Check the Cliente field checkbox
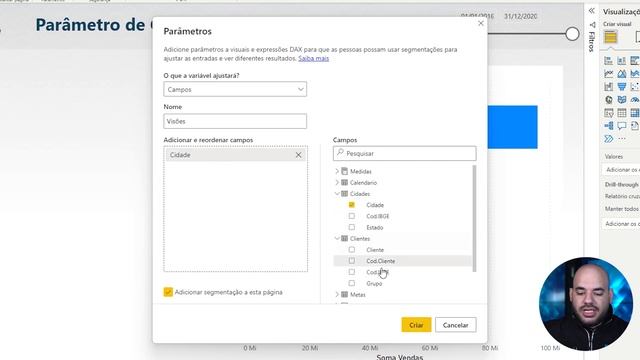 pos(351,249)
